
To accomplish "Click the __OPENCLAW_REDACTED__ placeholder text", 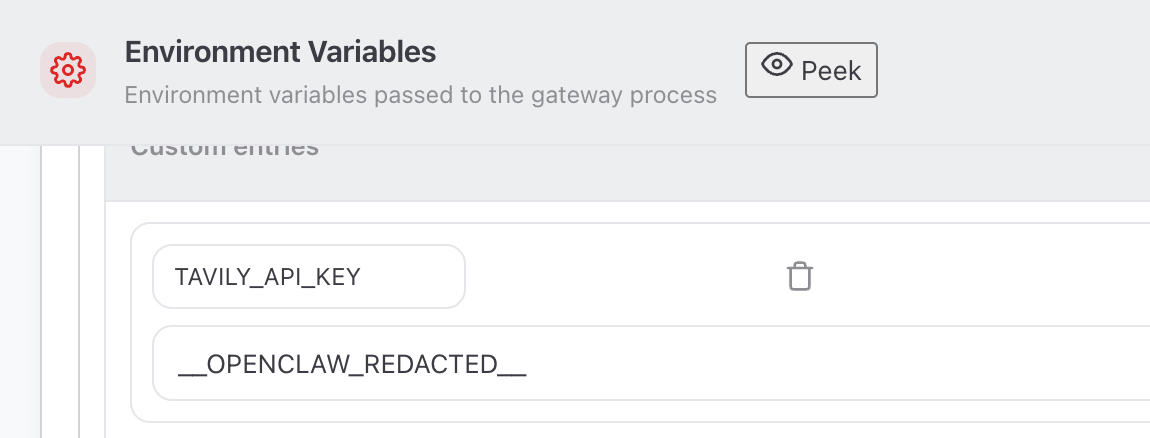I will click(351, 364).
